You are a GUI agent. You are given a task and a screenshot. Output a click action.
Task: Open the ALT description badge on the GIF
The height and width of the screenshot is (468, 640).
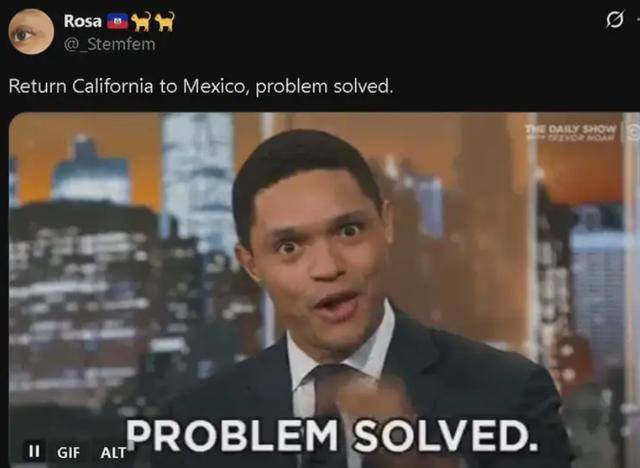point(113,452)
